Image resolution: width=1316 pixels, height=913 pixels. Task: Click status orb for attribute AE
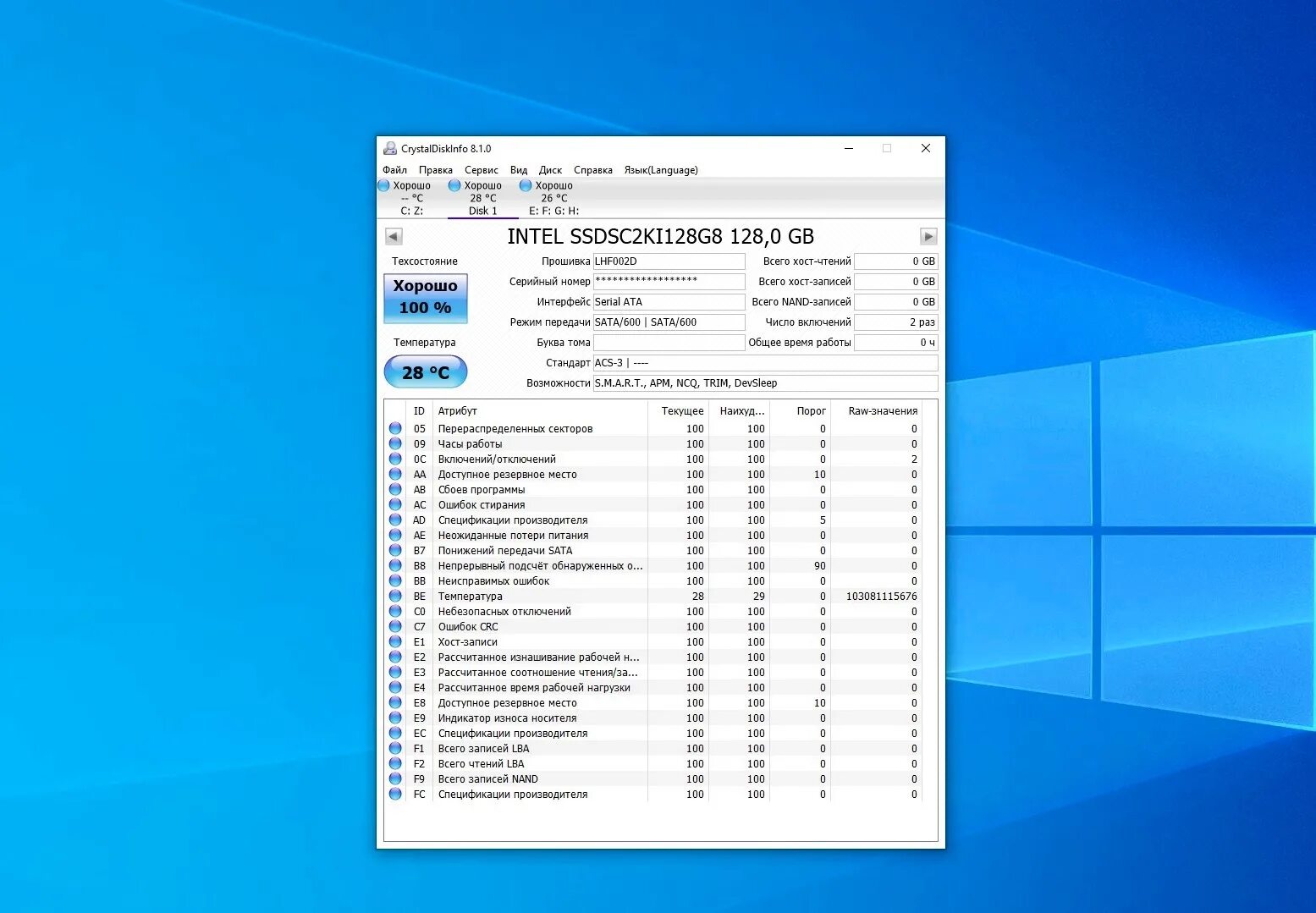click(x=395, y=535)
